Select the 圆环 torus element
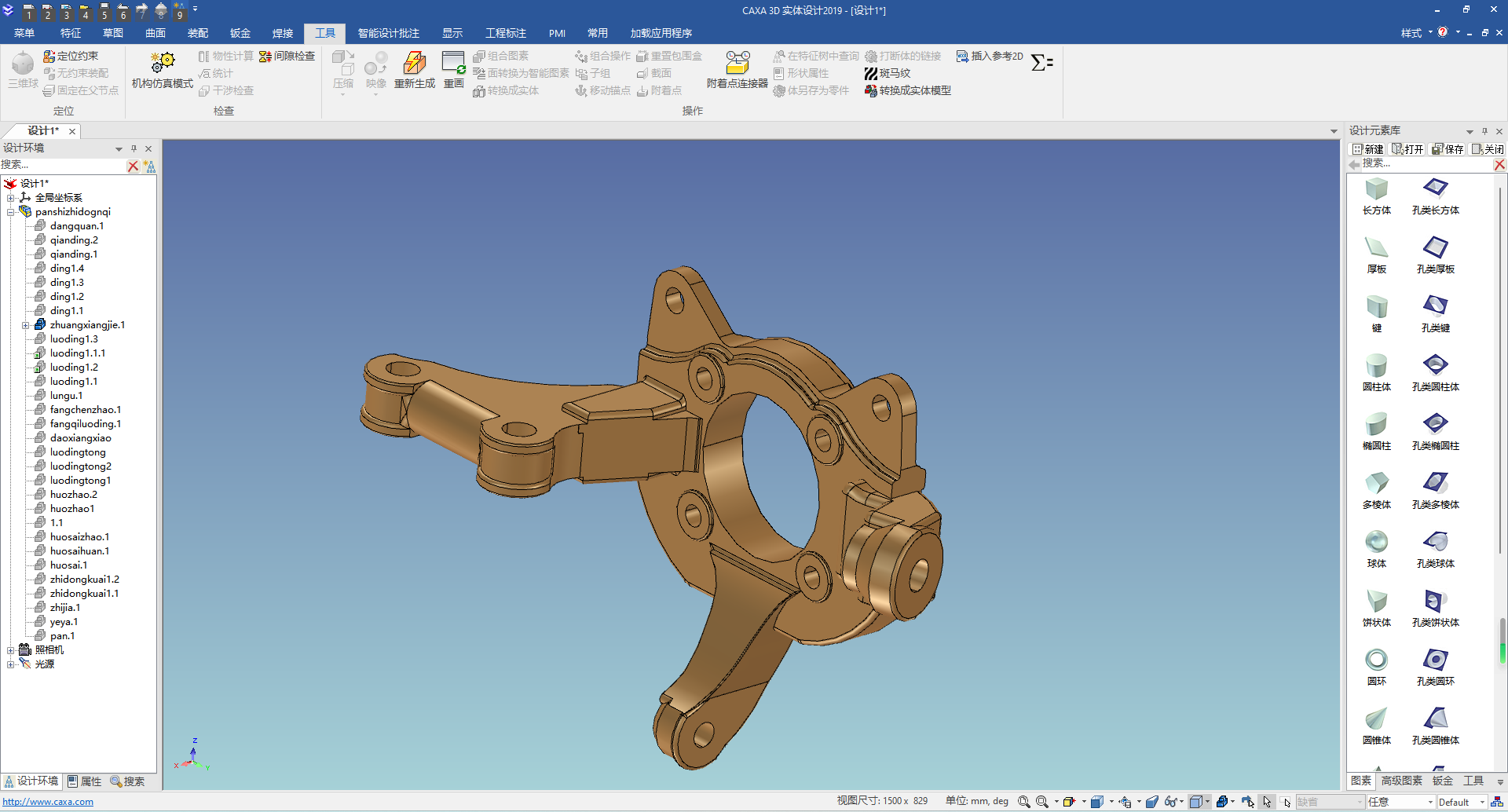 1376,667
